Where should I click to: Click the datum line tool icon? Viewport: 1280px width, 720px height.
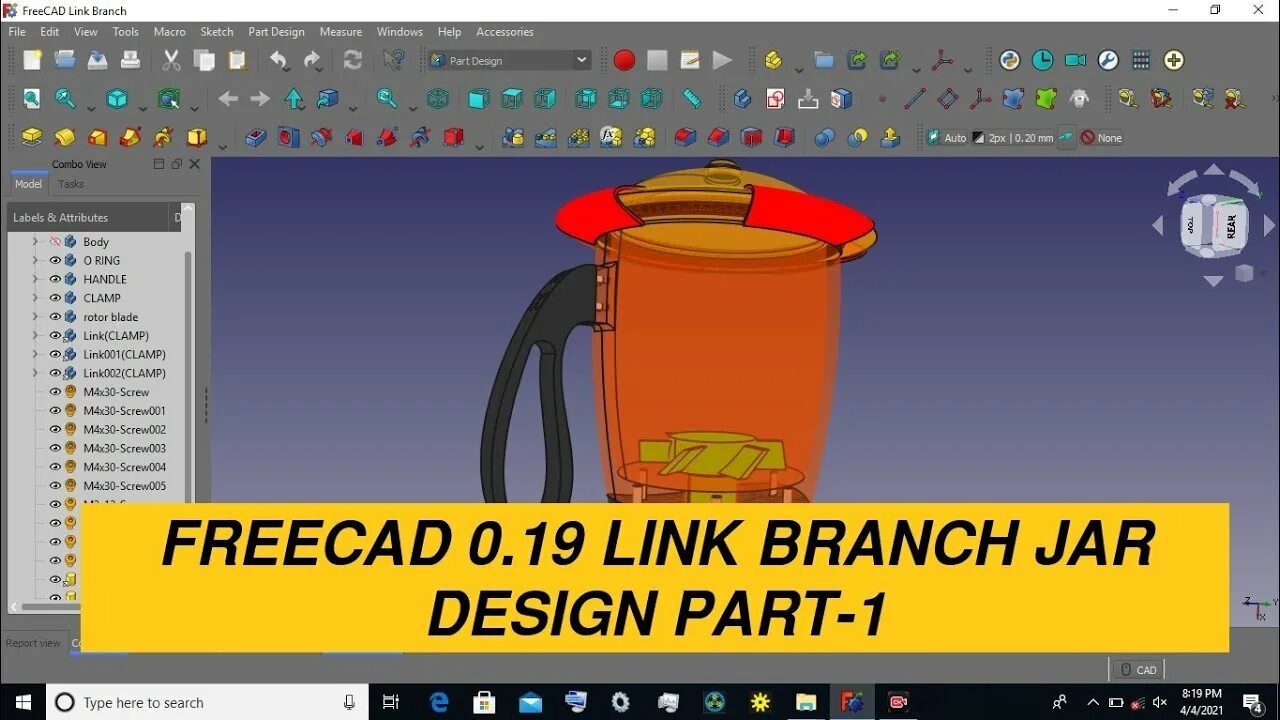[x=915, y=99]
